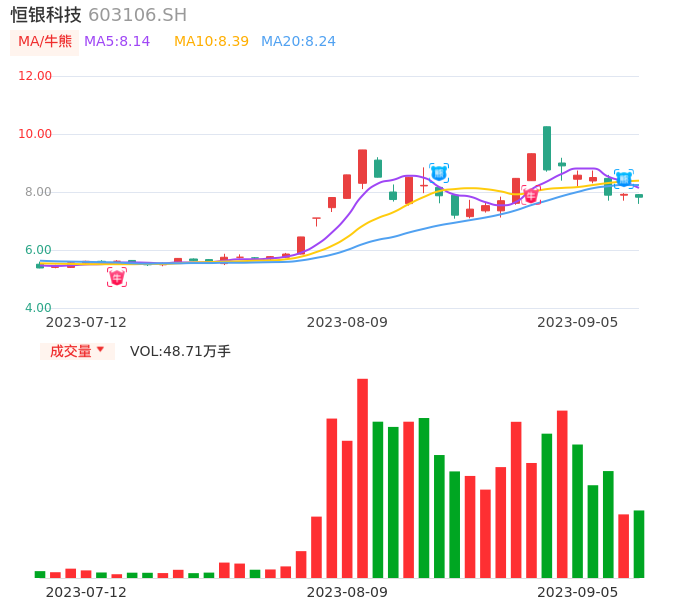
Task: Click 2023-09-05 date under the volume chart
Action: tap(578, 593)
